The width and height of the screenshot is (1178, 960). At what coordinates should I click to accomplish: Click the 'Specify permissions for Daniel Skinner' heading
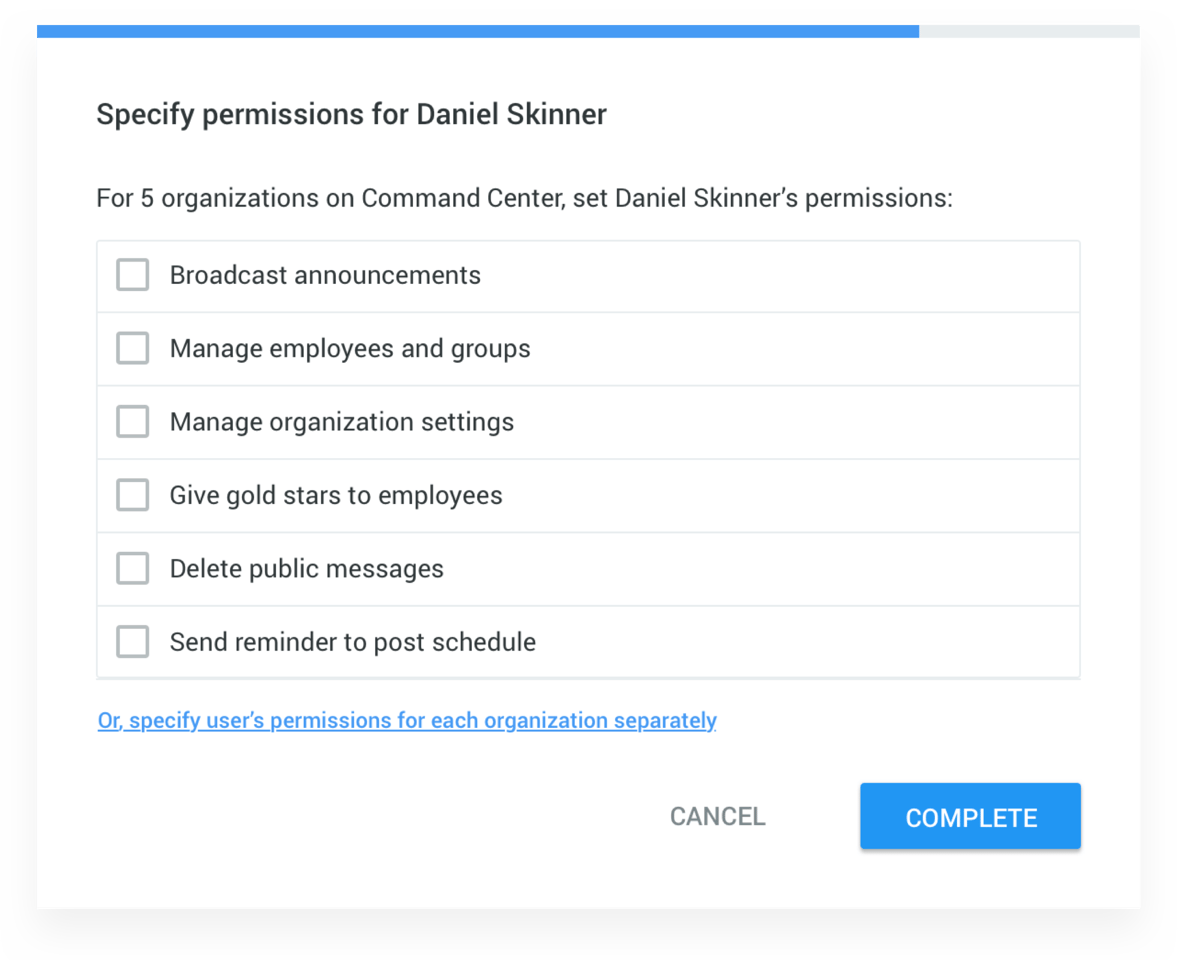click(x=351, y=114)
